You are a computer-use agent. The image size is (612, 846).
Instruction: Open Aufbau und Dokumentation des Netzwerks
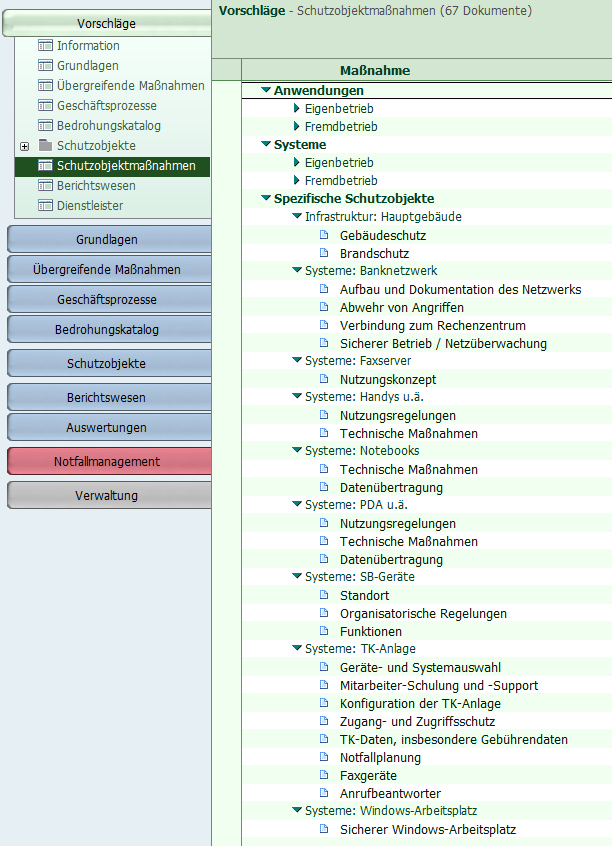point(460,290)
